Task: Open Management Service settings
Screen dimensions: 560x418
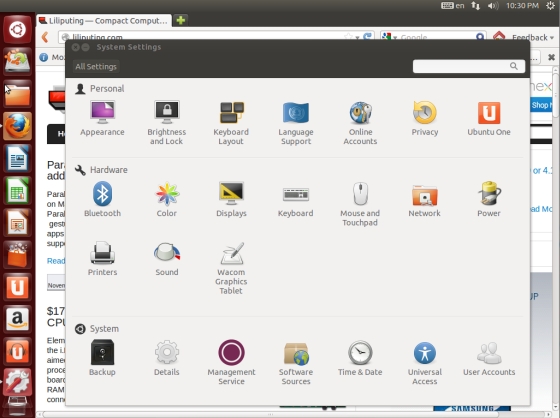Action: tap(231, 362)
